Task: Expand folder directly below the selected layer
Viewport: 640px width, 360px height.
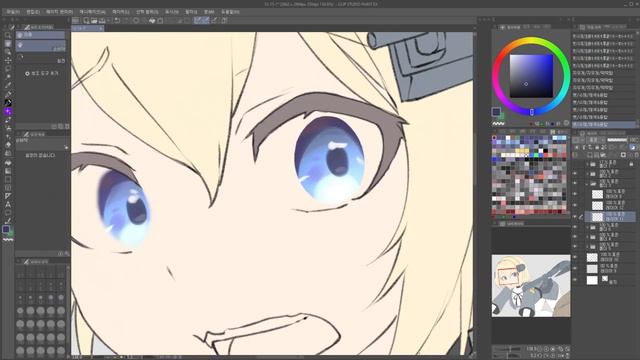Action: [x=587, y=227]
